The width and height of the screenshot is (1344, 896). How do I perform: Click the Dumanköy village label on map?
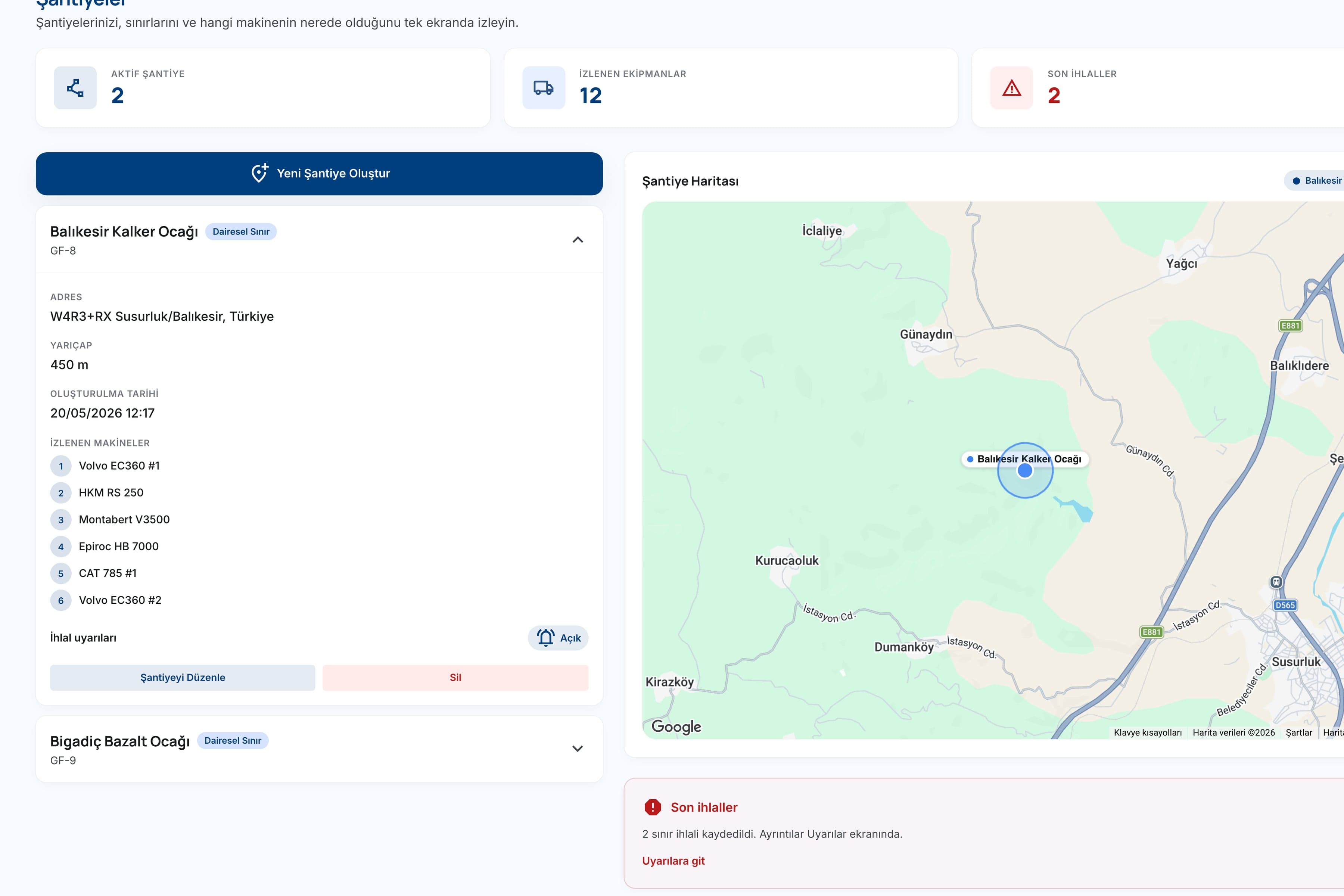click(904, 647)
